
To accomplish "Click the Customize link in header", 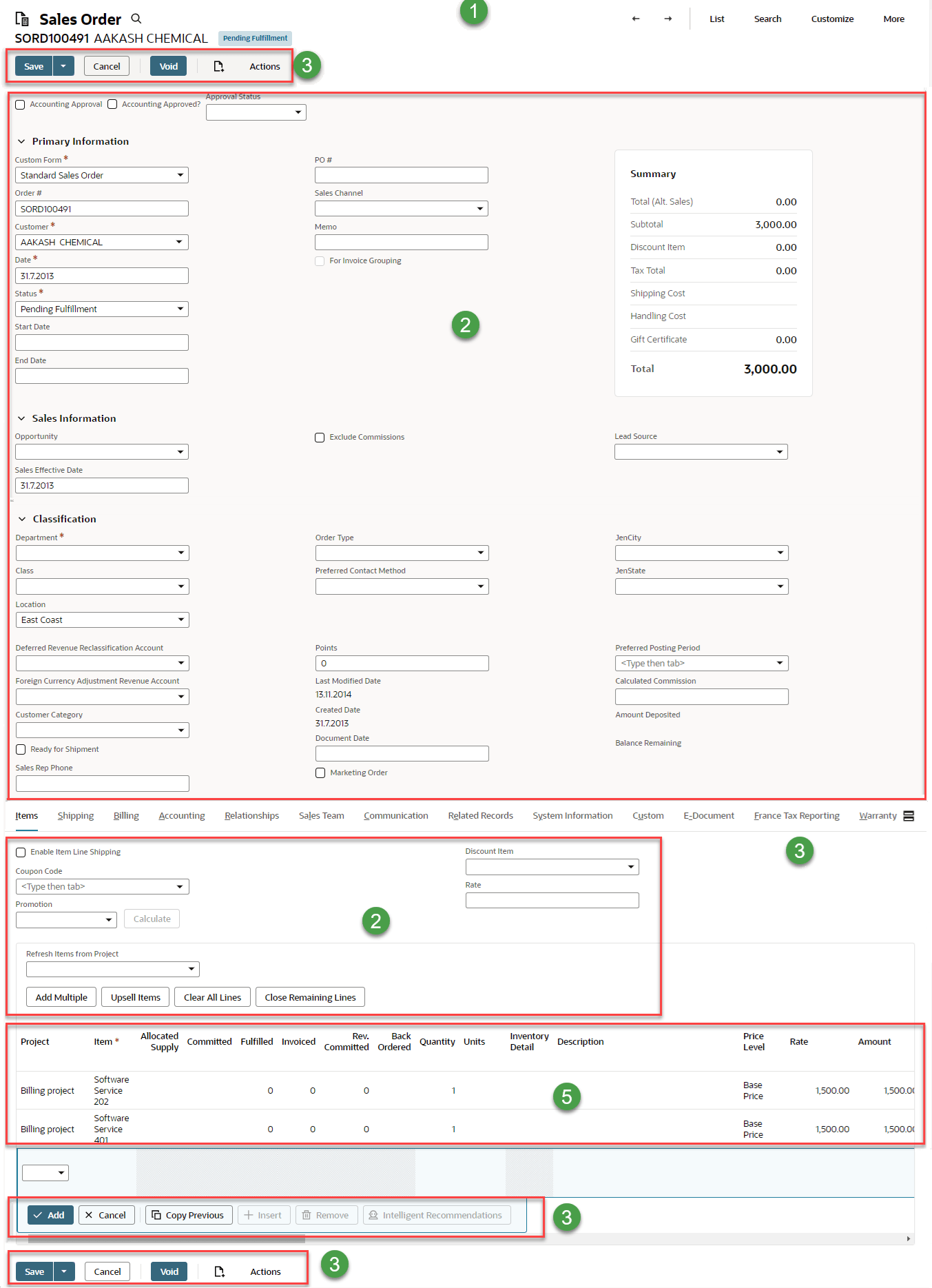I will click(832, 19).
